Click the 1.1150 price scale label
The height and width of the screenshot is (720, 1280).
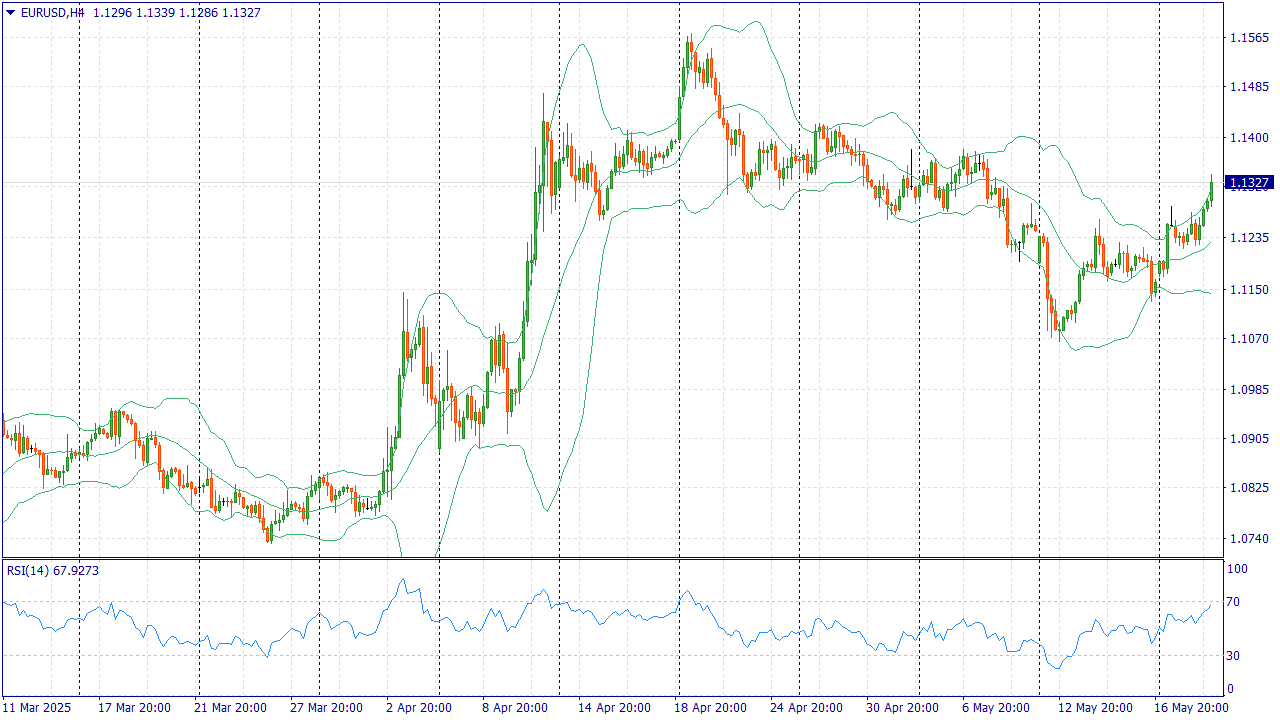[x=1248, y=289]
